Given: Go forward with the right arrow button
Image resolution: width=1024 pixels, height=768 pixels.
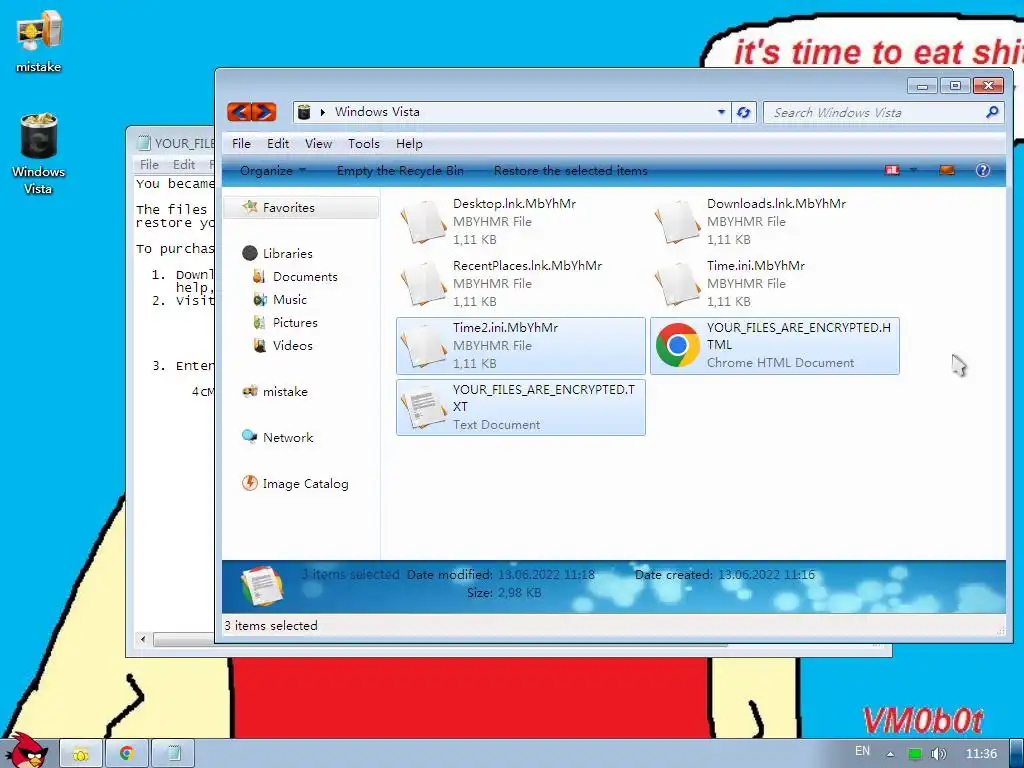Looking at the screenshot, I should [264, 112].
